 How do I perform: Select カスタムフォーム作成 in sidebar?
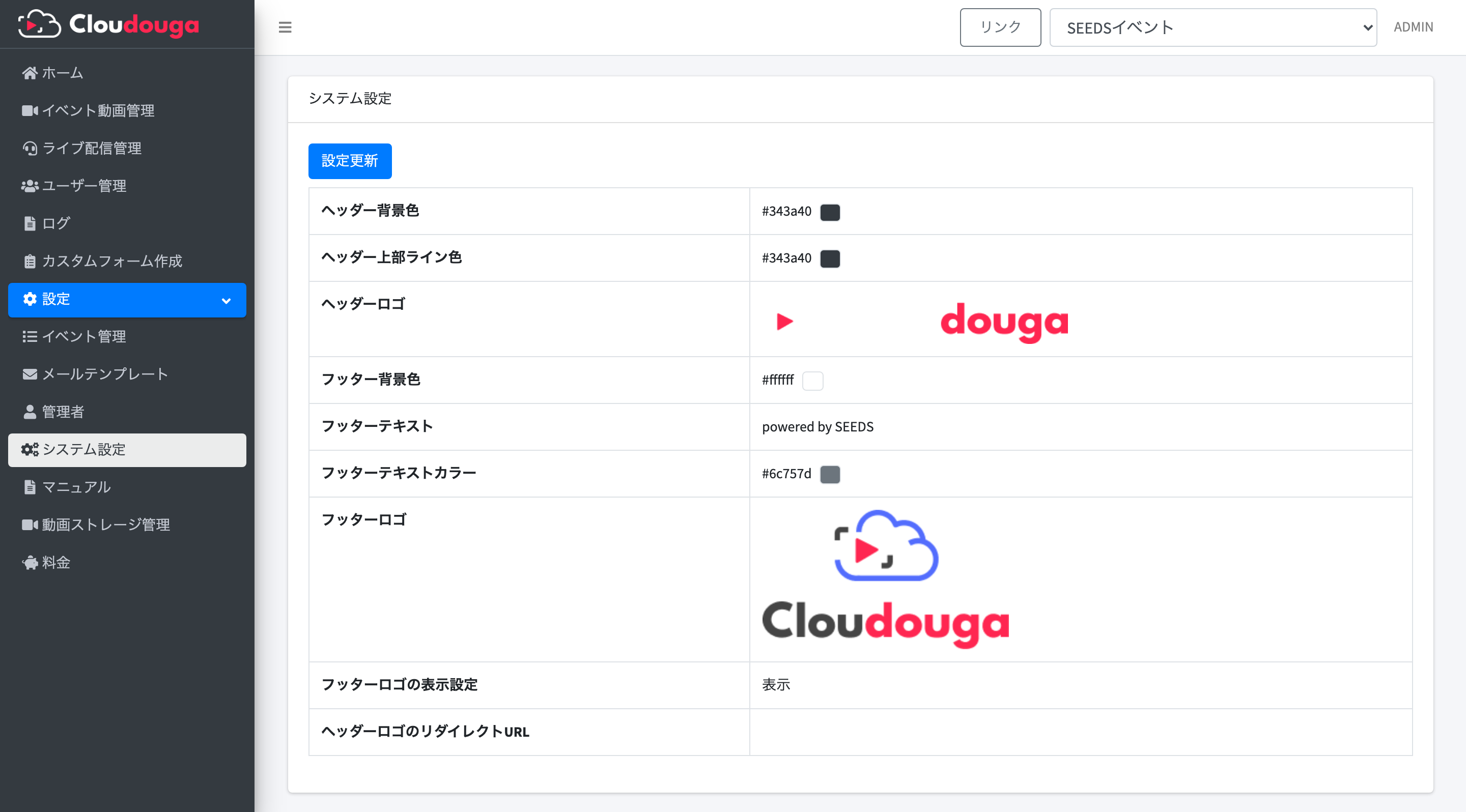(x=127, y=261)
